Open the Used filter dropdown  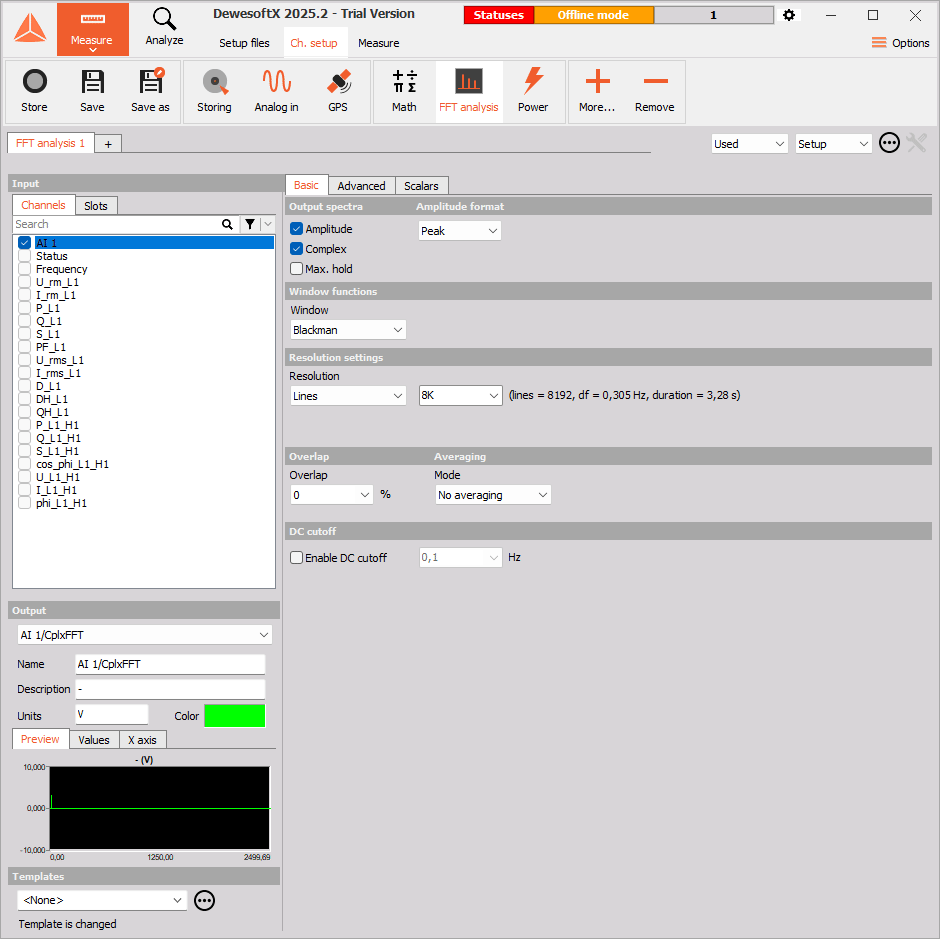click(749, 144)
